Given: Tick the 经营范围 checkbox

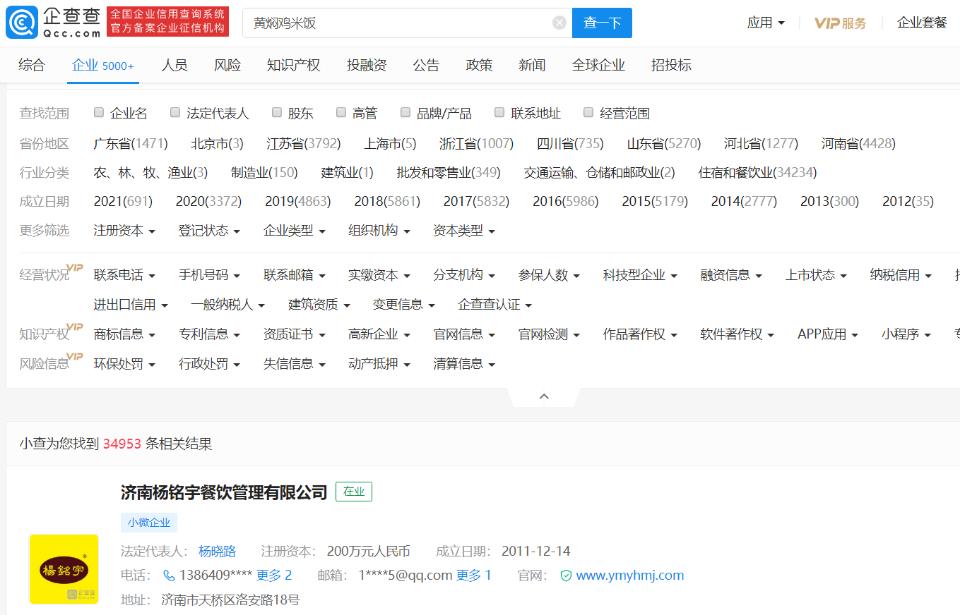Looking at the screenshot, I should pos(589,113).
